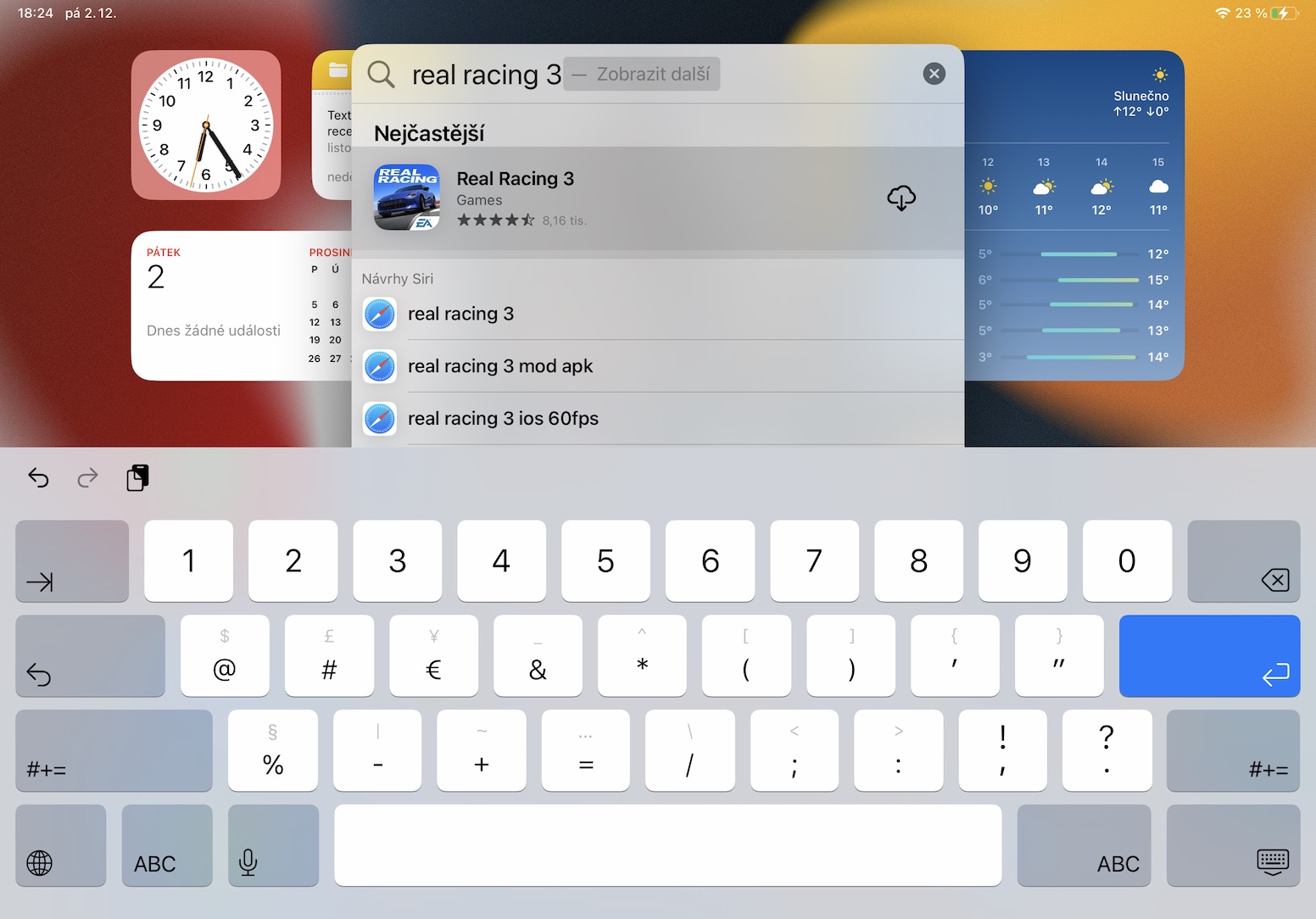1316x919 pixels.
Task: Tap the blue return key
Action: 1209,656
